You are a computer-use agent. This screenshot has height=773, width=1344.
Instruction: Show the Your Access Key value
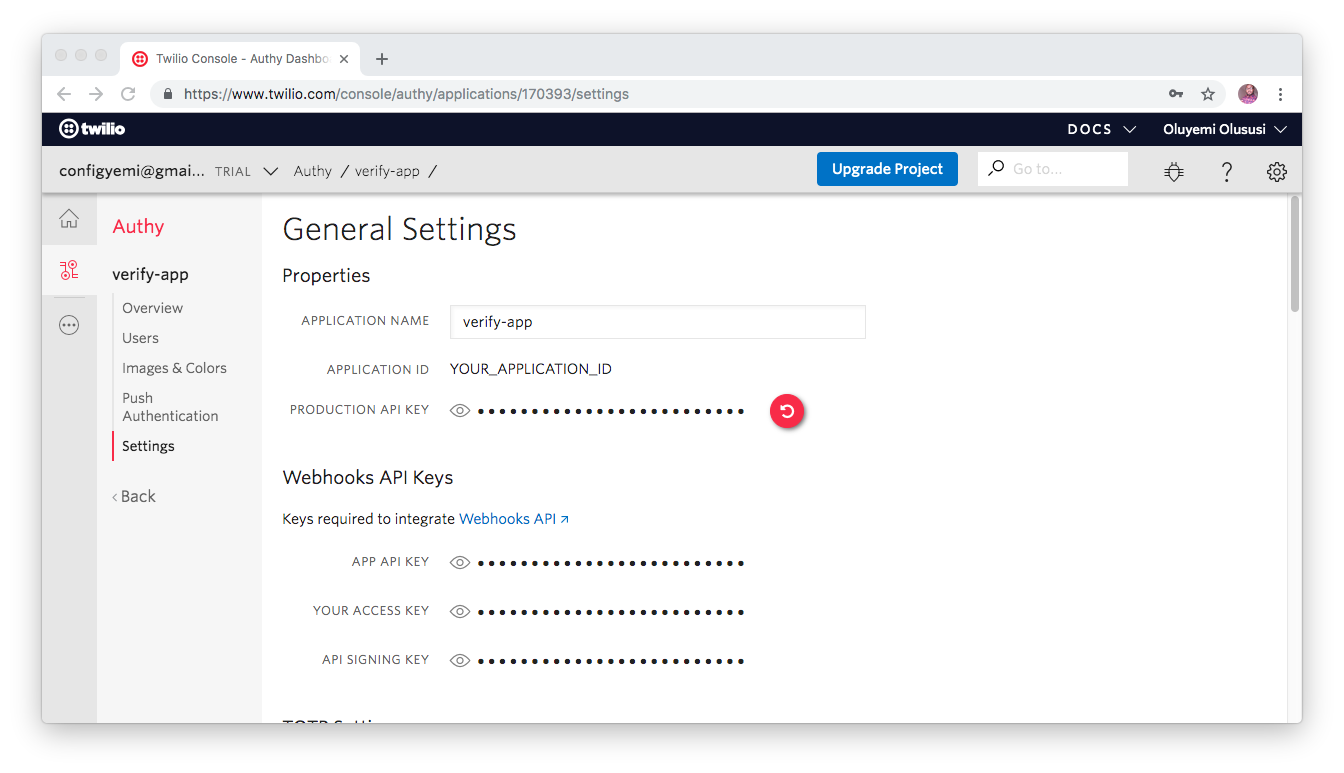click(460, 612)
